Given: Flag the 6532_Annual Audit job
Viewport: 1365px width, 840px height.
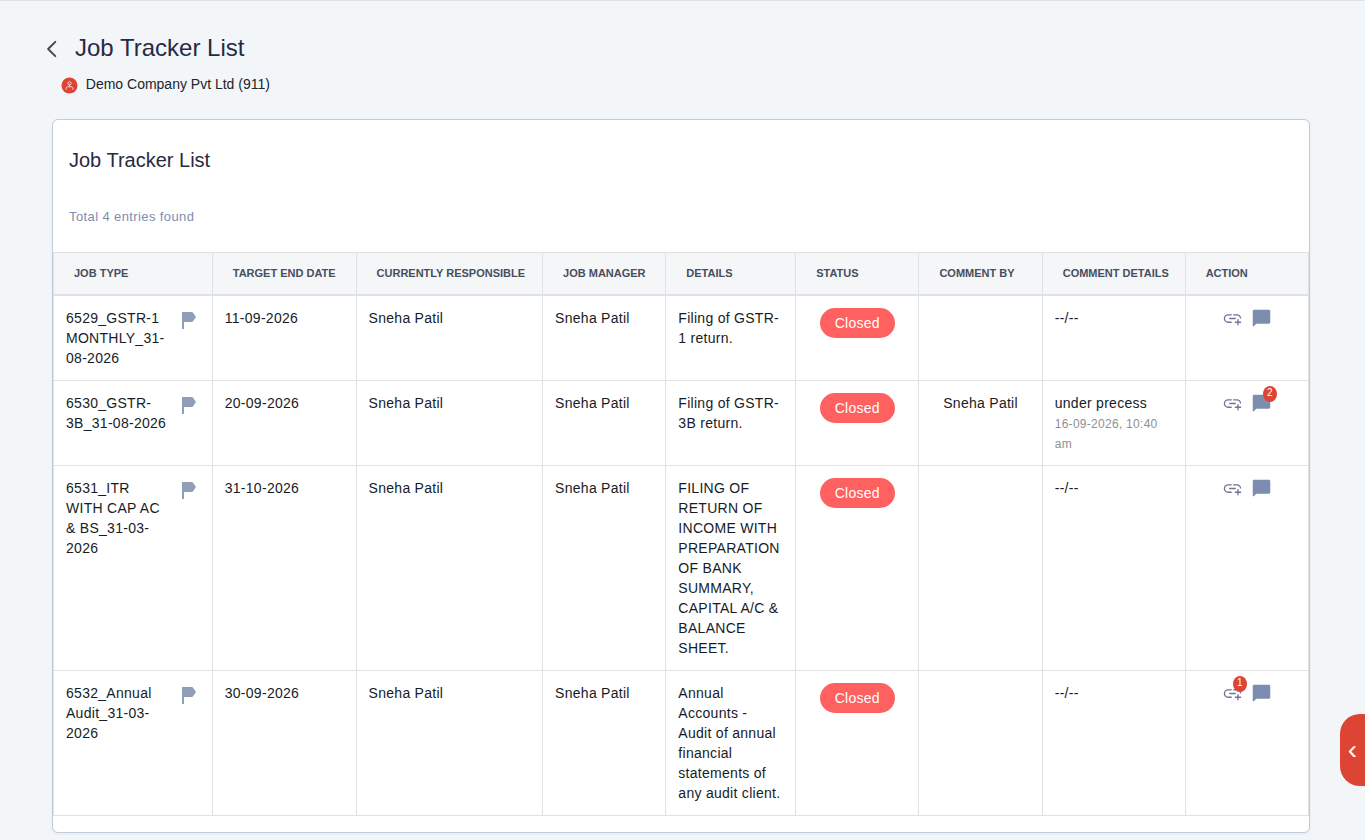Looking at the screenshot, I should click(188, 695).
